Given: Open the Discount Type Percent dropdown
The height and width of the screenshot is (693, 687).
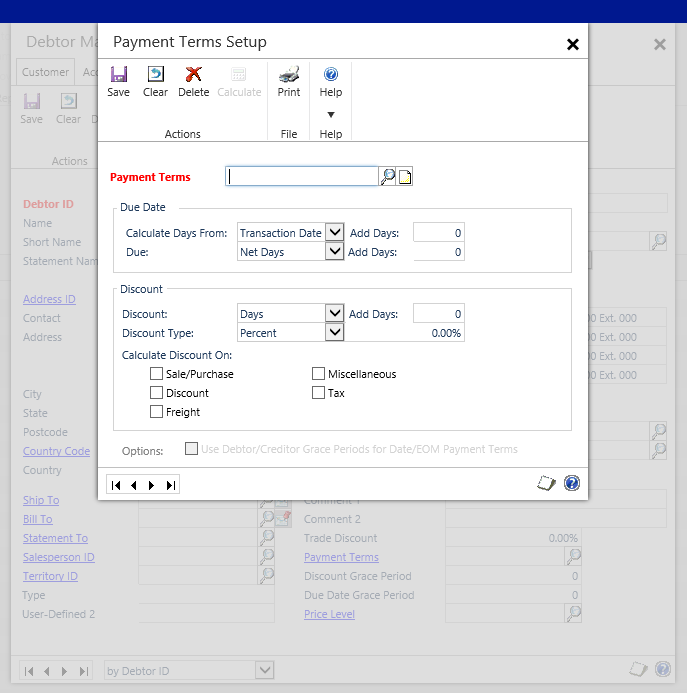Looking at the screenshot, I should coord(335,333).
